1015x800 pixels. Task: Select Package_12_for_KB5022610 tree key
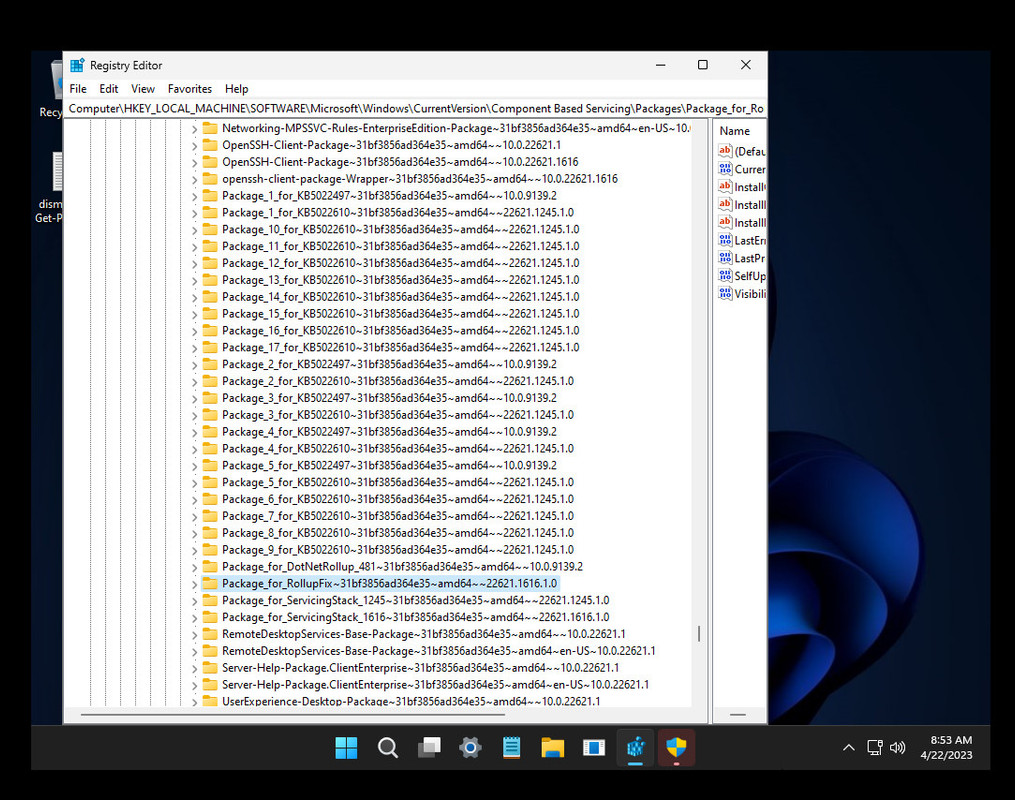click(400, 263)
